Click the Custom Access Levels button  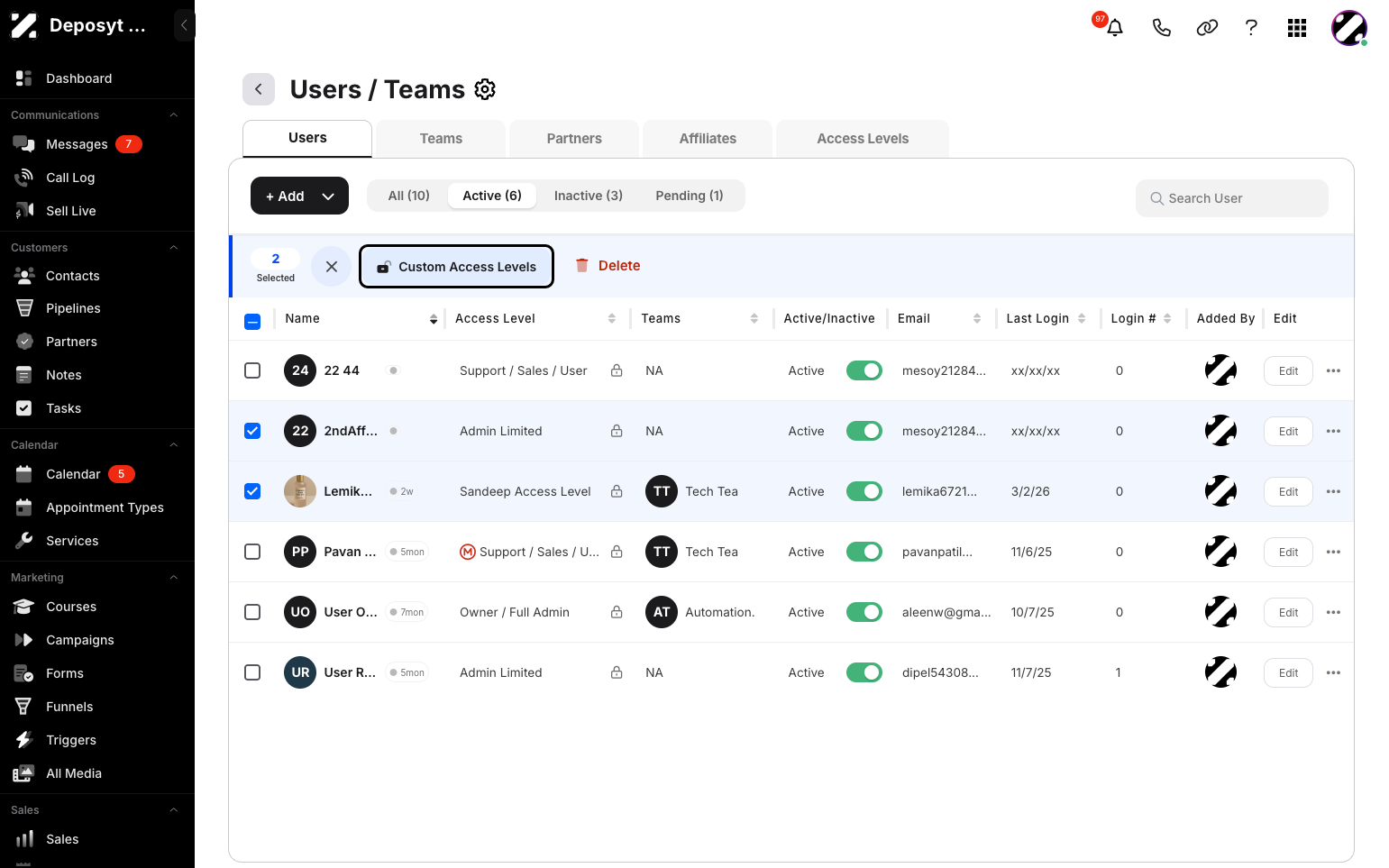(456, 267)
